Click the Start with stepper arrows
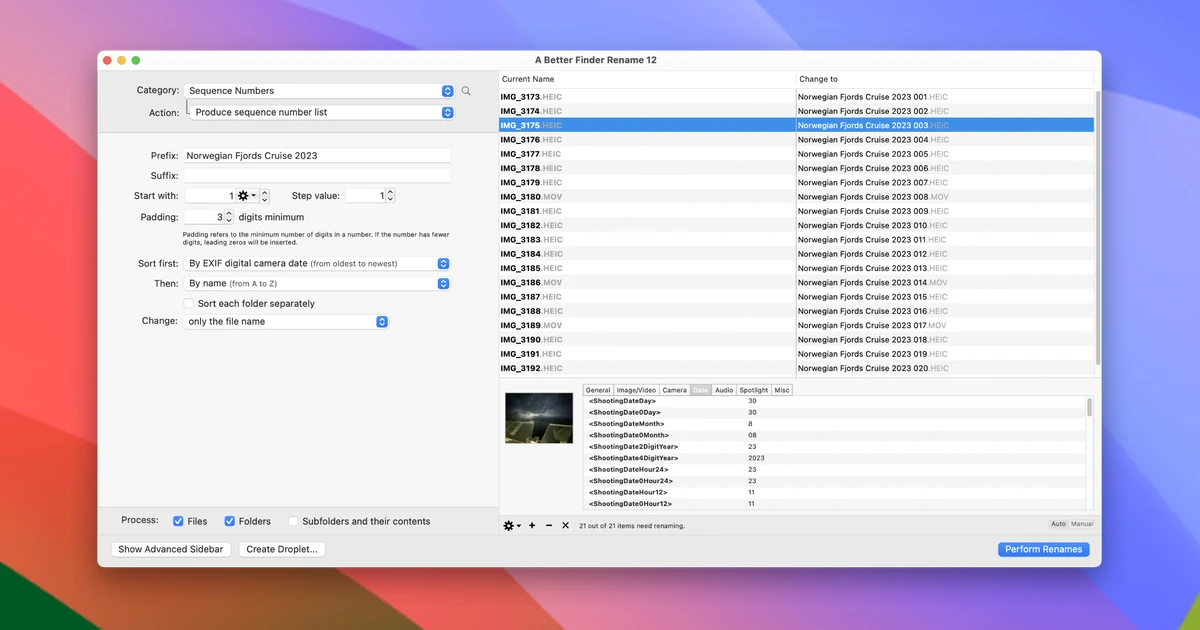This screenshot has height=630, width=1200. click(264, 196)
